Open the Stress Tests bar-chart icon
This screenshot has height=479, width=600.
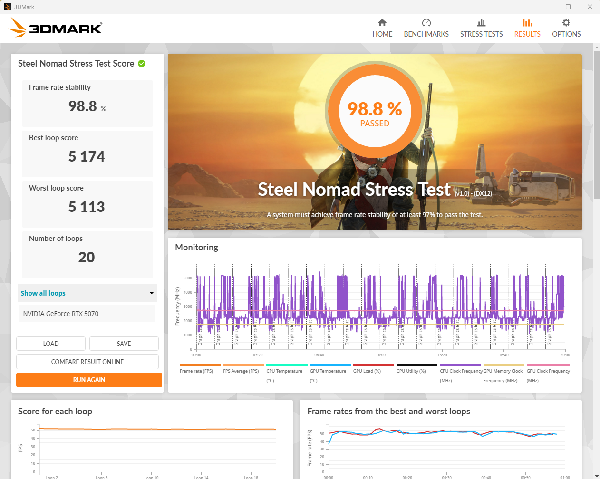(481, 23)
